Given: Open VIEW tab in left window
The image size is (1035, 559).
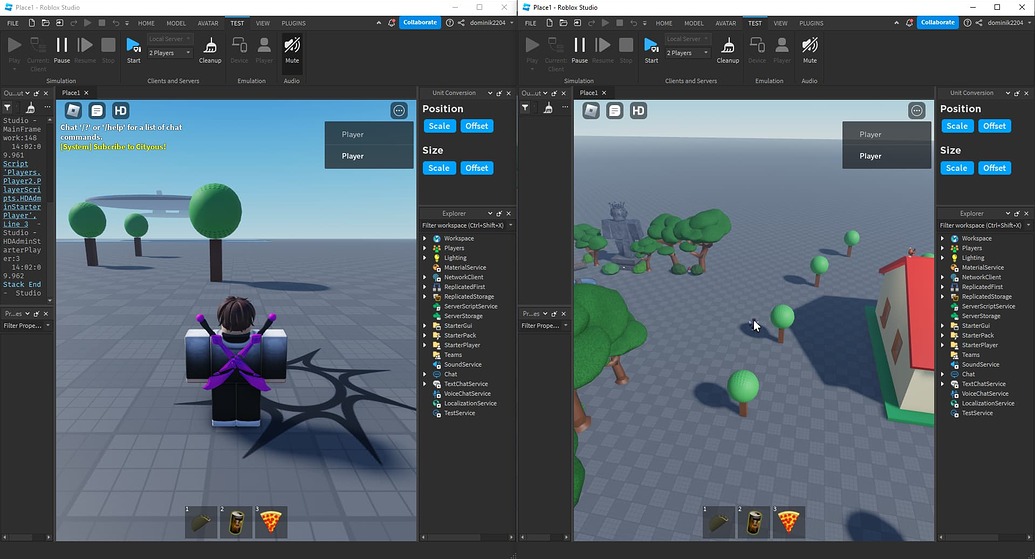Looking at the screenshot, I should click(x=263, y=23).
